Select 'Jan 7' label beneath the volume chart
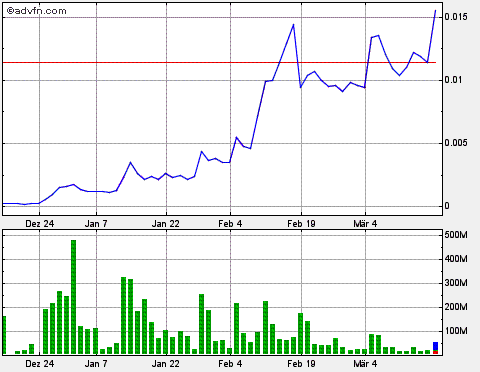 point(96,363)
